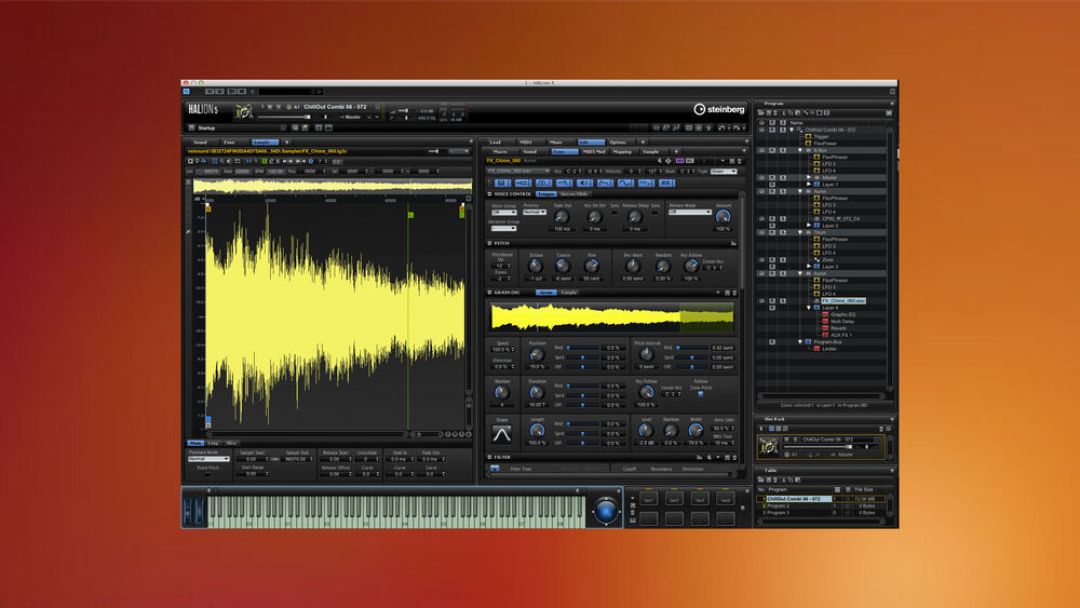
Task: Click the program level slider under ChillOut Combi
Action: (x=284, y=117)
